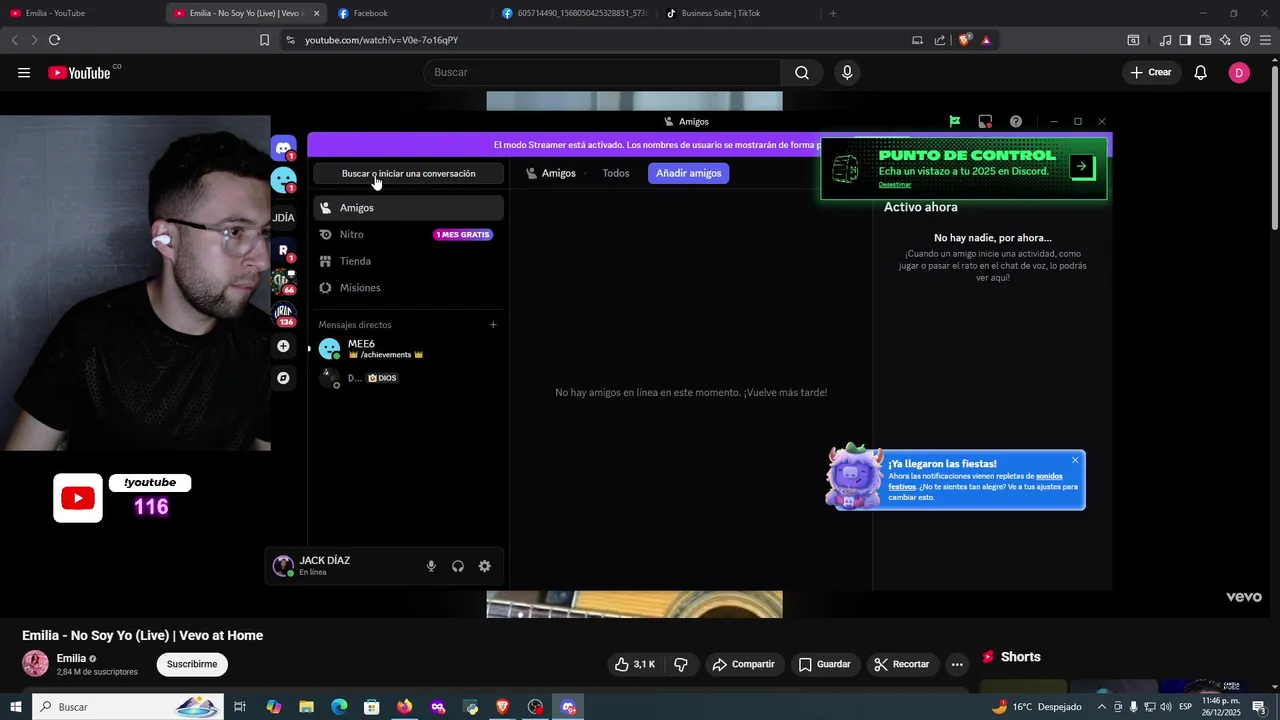This screenshot has height=720, width=1280.
Task: Create new direct message plus icon
Action: tap(493, 325)
